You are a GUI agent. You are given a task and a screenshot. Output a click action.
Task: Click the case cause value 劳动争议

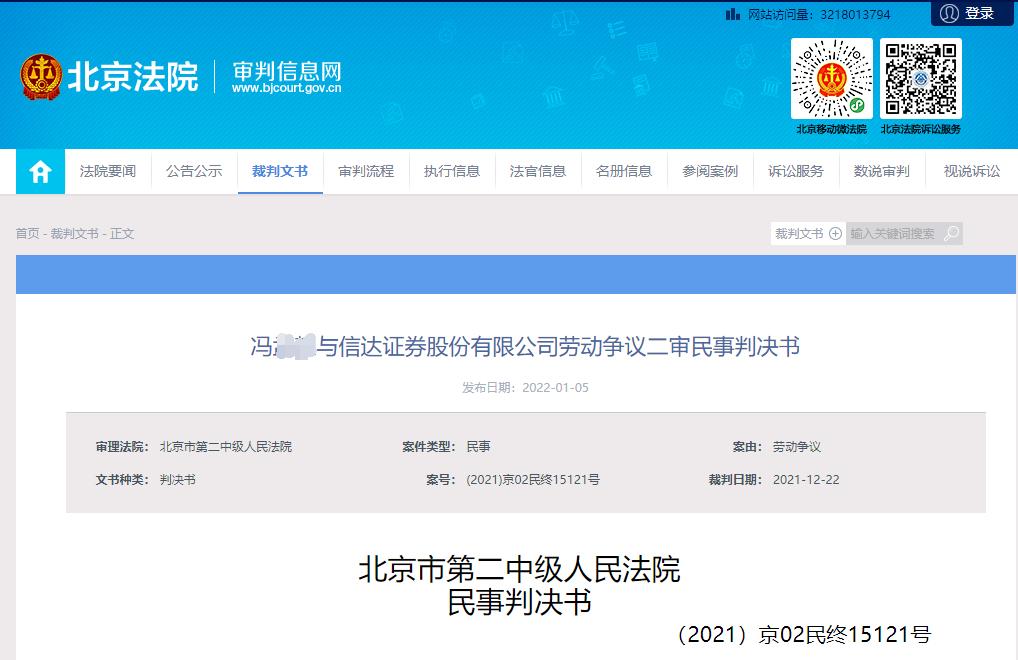pos(797,446)
